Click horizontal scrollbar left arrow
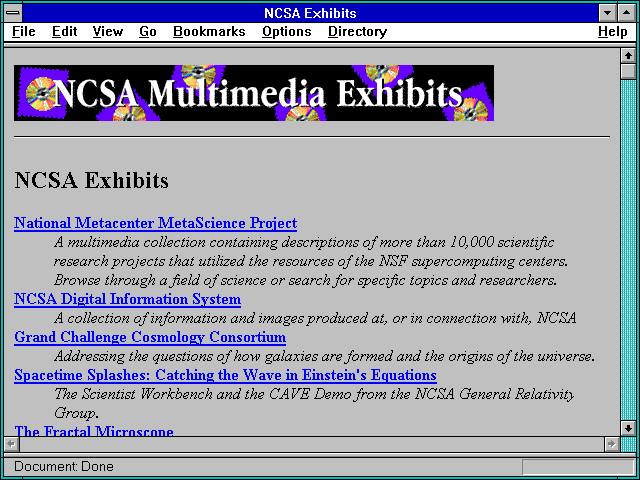Screen dimensions: 640x480 (11, 444)
